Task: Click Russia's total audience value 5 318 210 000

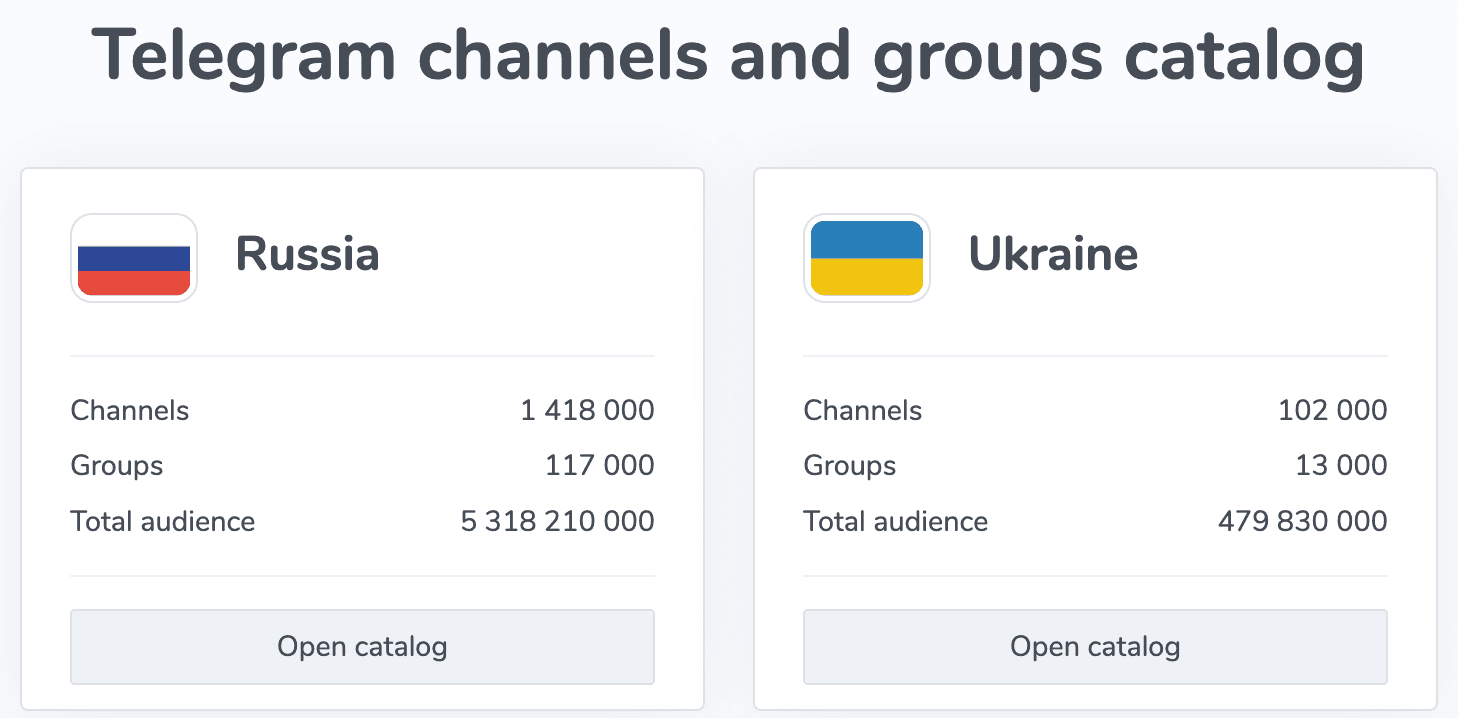Action: click(x=557, y=521)
